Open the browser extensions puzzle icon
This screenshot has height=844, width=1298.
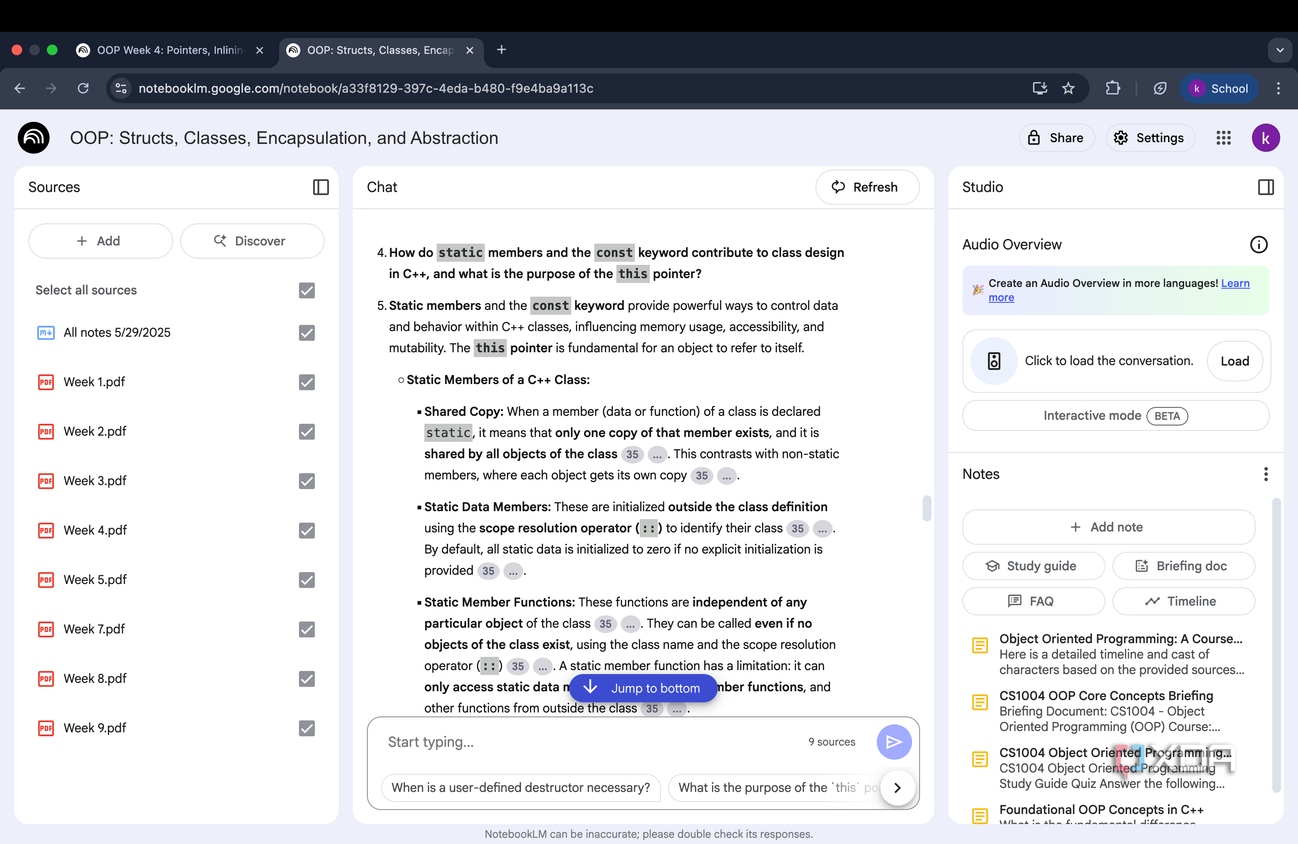pyautogui.click(x=1113, y=88)
